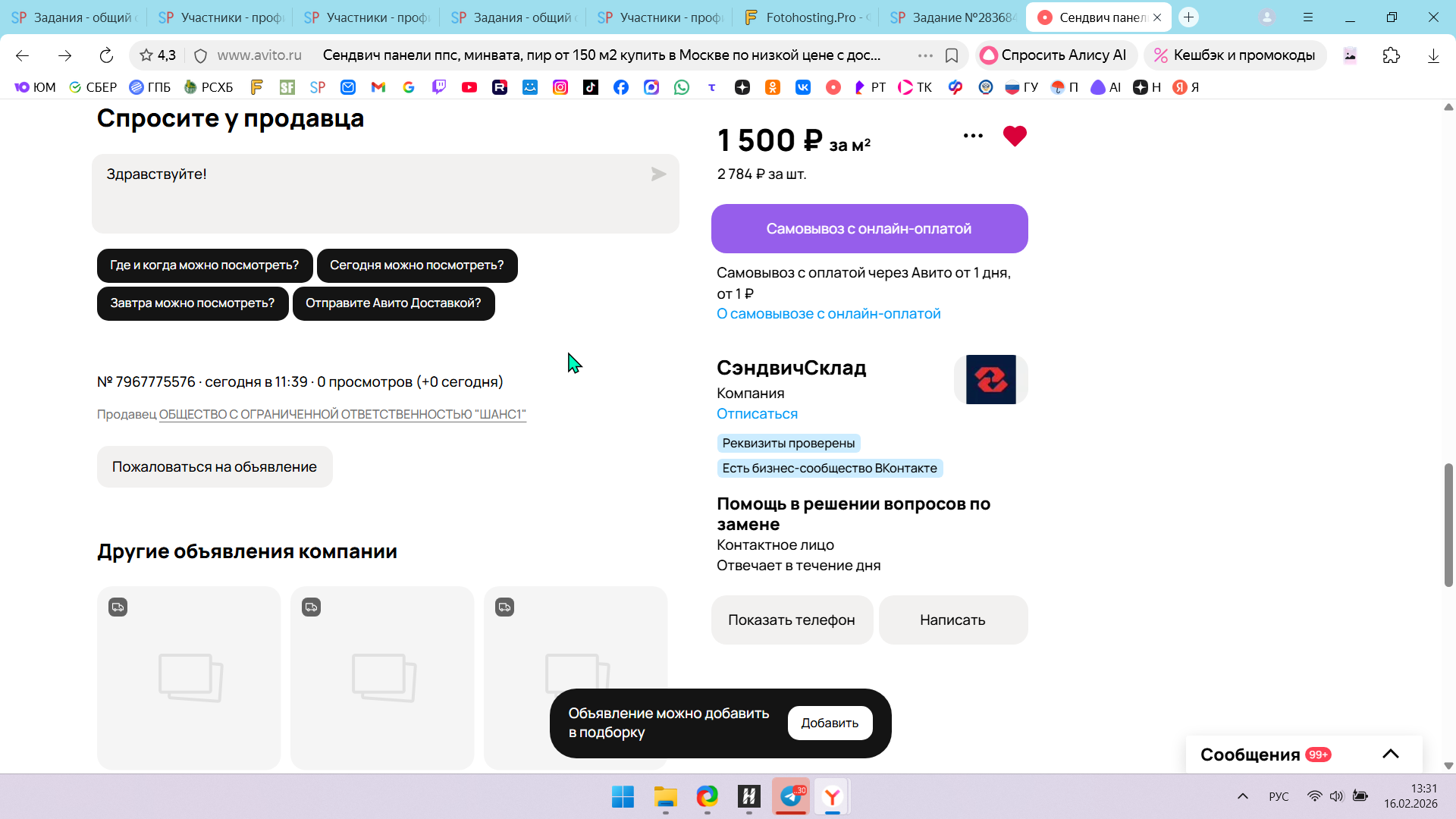Open WhatsApp bookmark in bookmarks bar

click(x=682, y=87)
